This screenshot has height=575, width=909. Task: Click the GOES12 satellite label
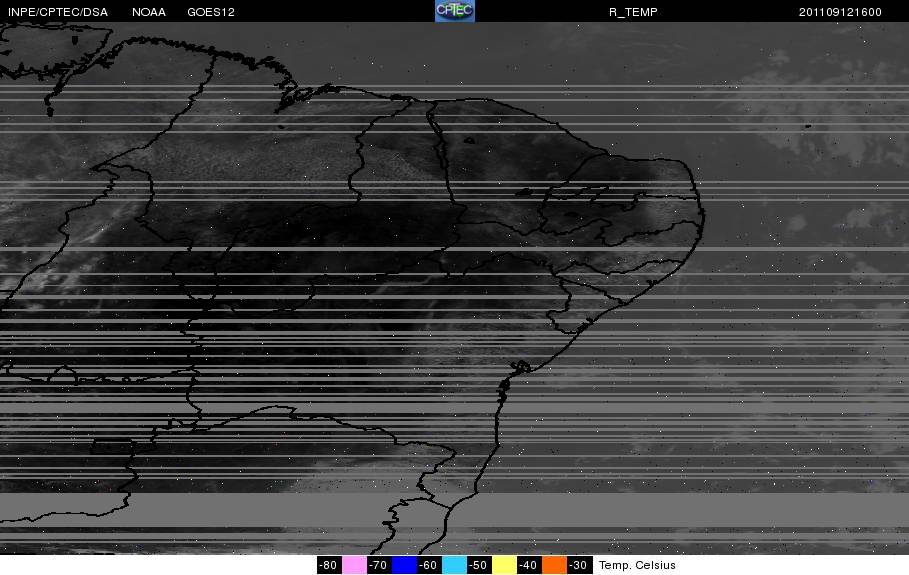(x=211, y=12)
